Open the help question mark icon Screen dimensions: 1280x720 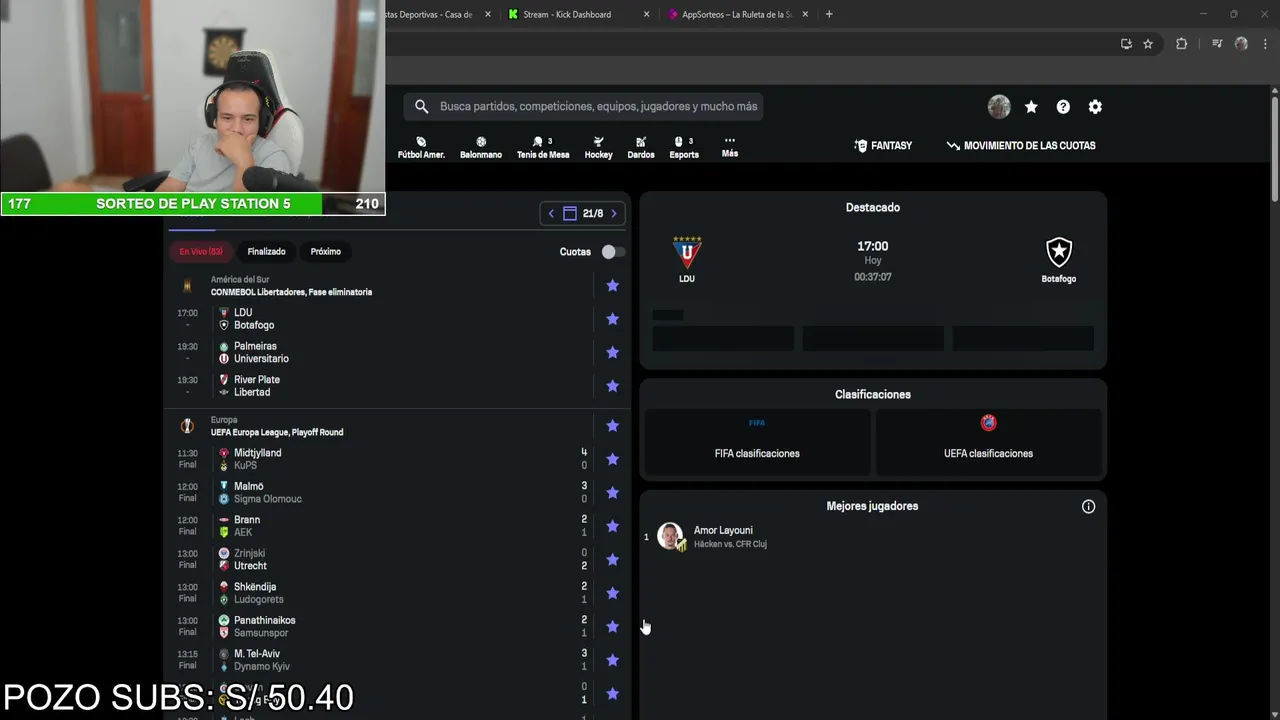point(1063,107)
